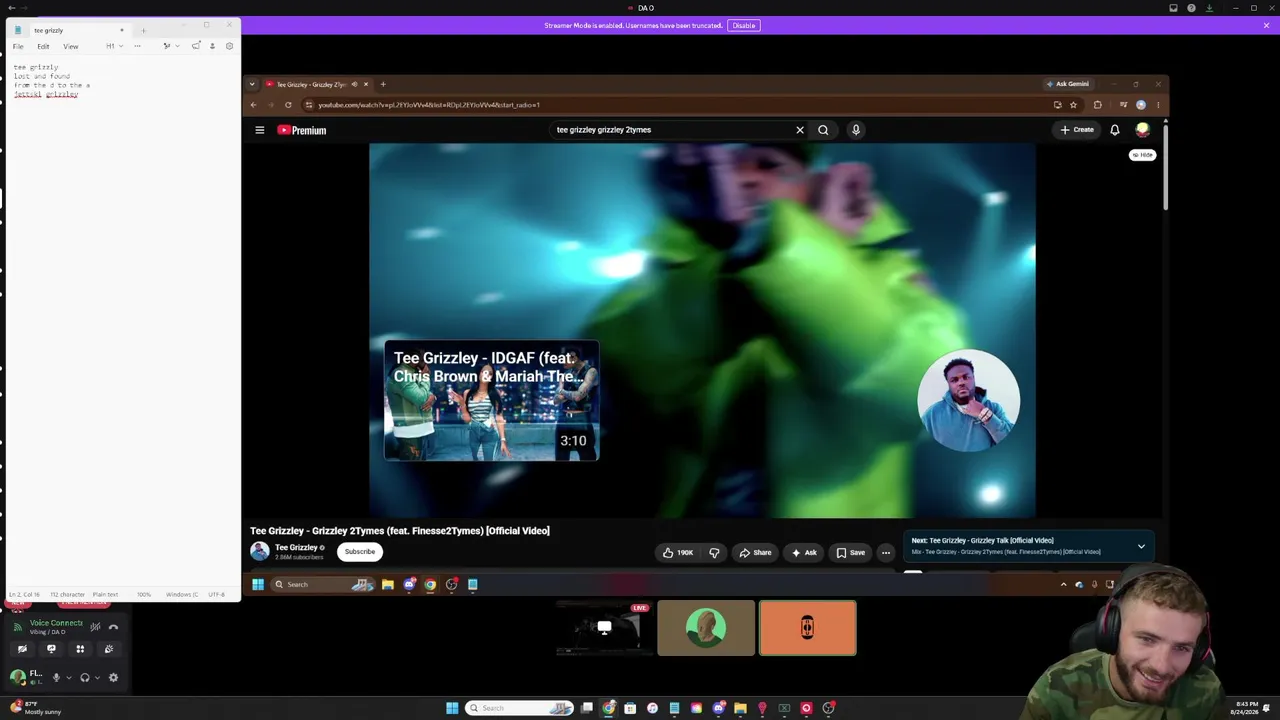Open the weather widget on the taskbar

click(x=36, y=708)
